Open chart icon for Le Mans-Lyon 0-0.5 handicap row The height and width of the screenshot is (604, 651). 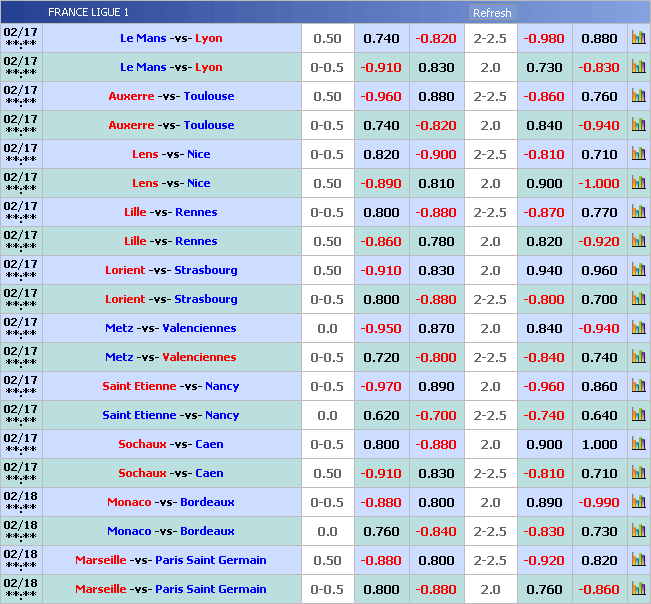[638, 68]
